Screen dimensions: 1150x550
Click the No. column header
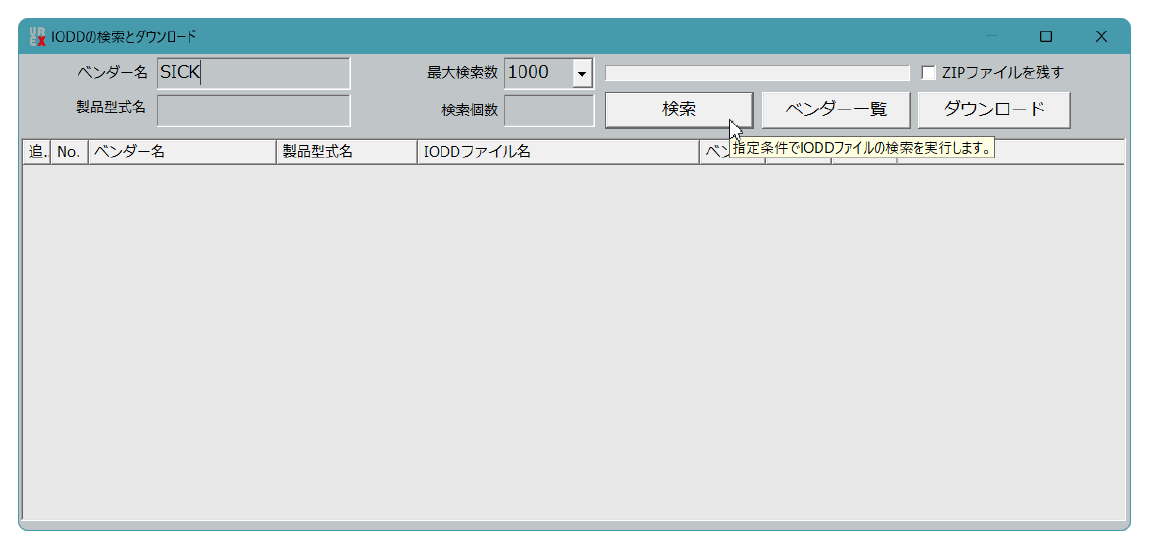(69, 152)
